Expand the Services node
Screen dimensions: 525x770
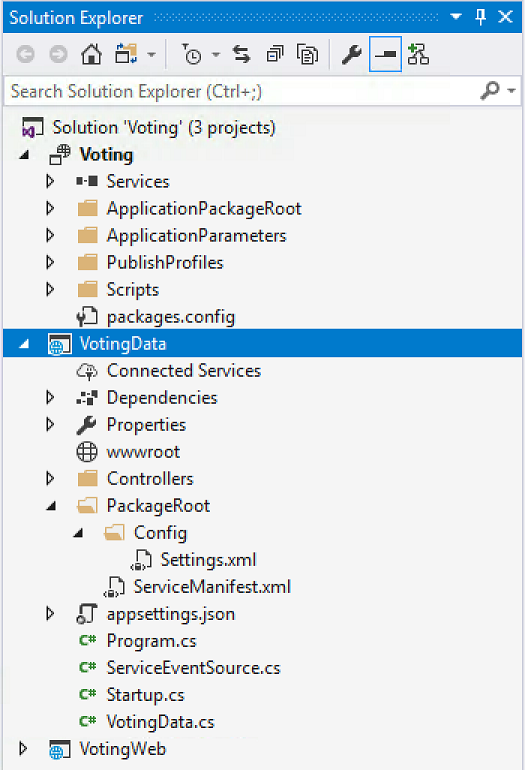coord(50,181)
